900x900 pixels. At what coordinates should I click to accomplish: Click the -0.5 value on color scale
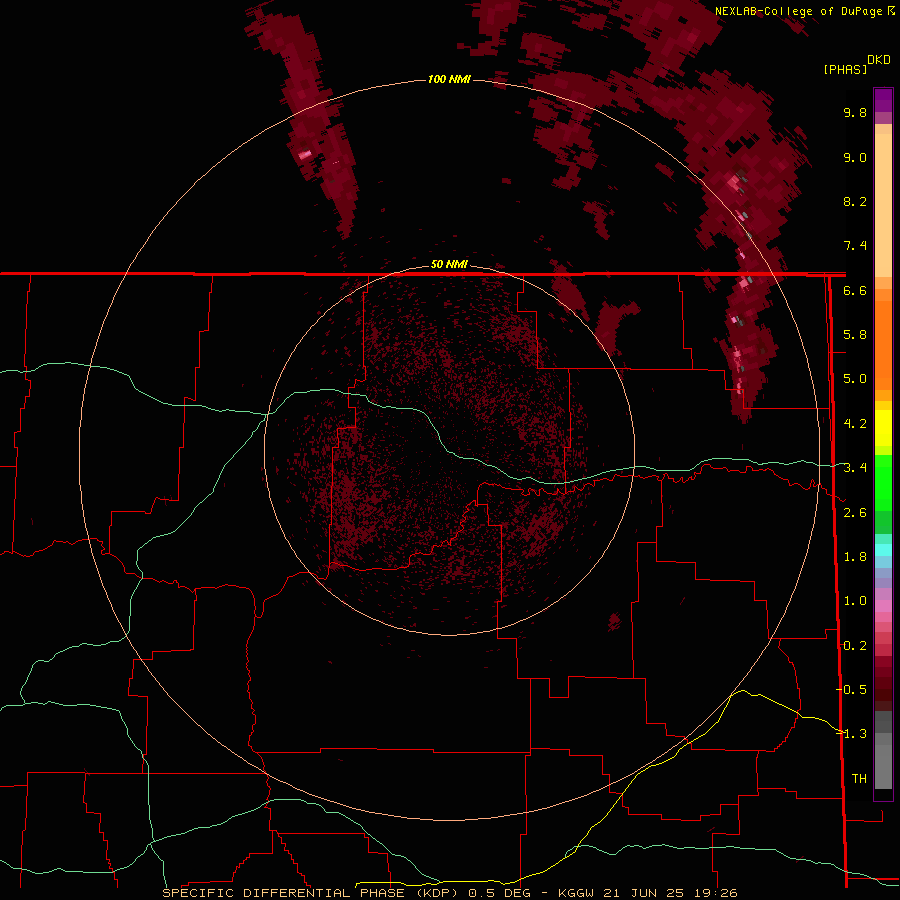coord(852,690)
